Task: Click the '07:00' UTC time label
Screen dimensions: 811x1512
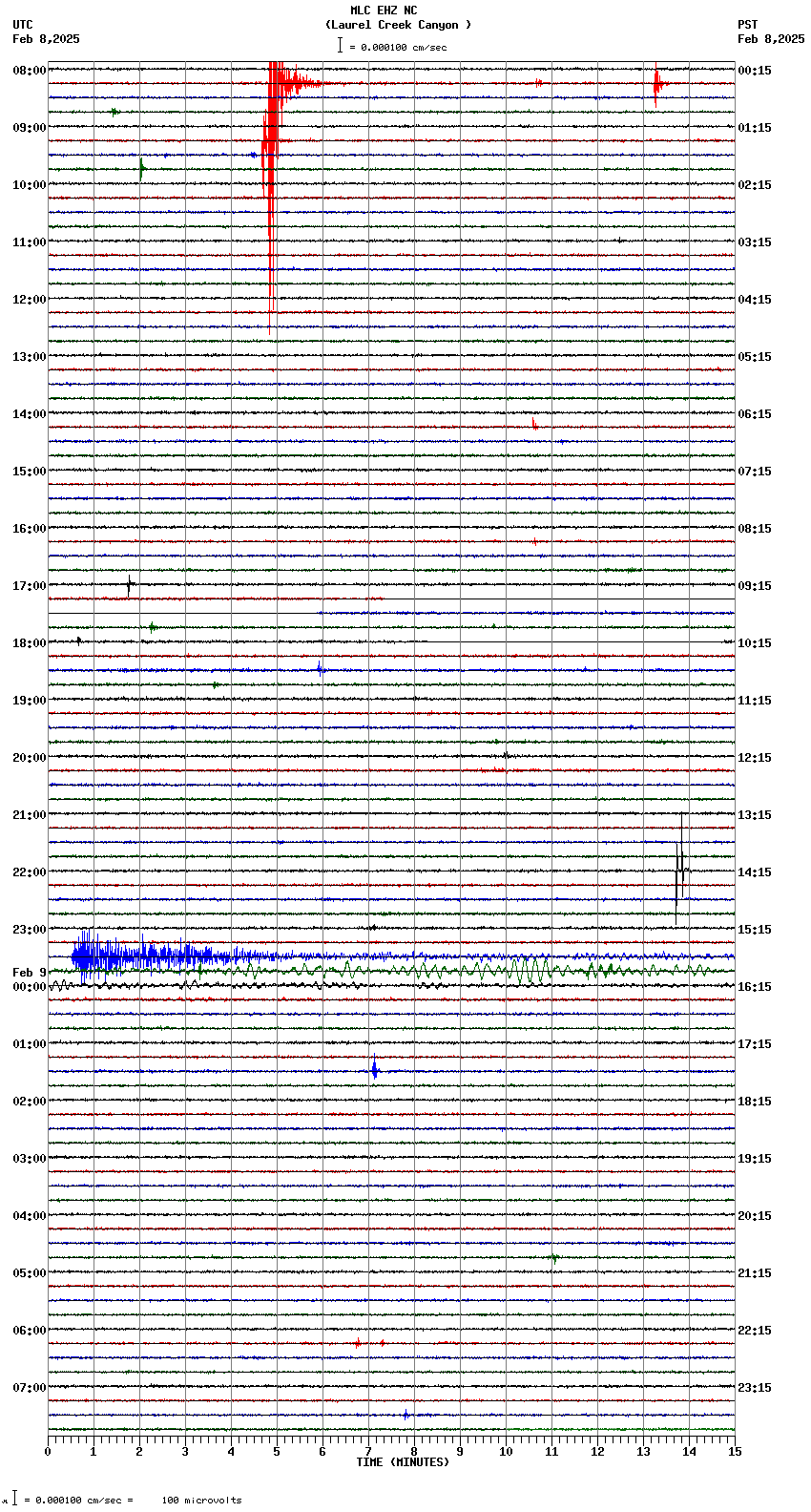Action: point(30,1388)
